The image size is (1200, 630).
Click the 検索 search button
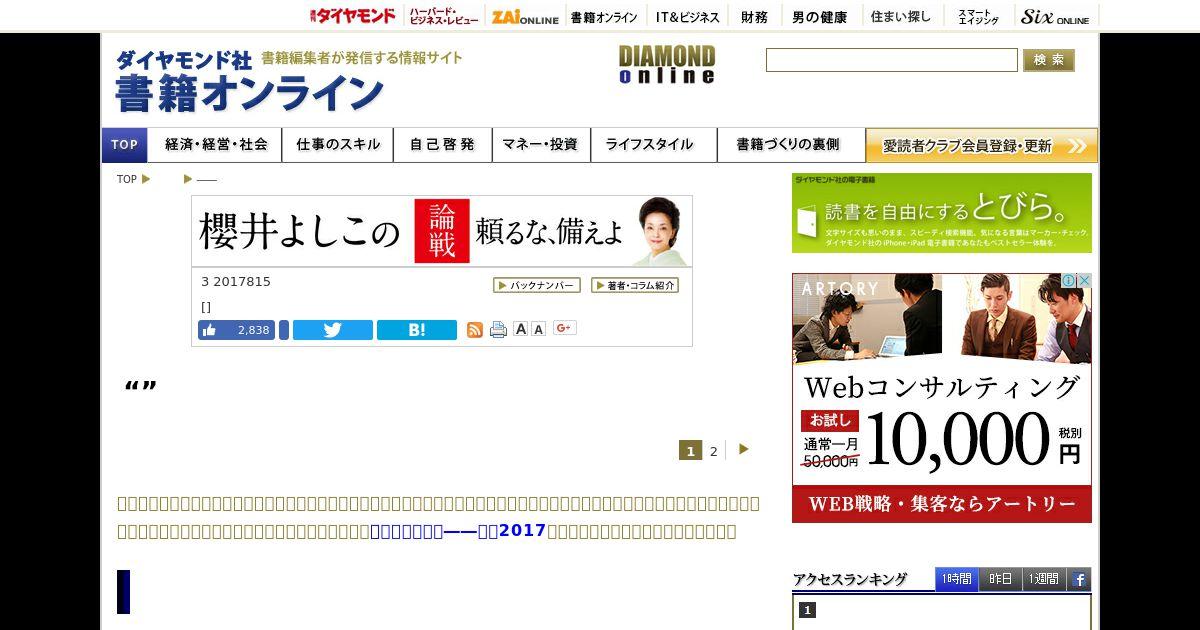[1048, 60]
